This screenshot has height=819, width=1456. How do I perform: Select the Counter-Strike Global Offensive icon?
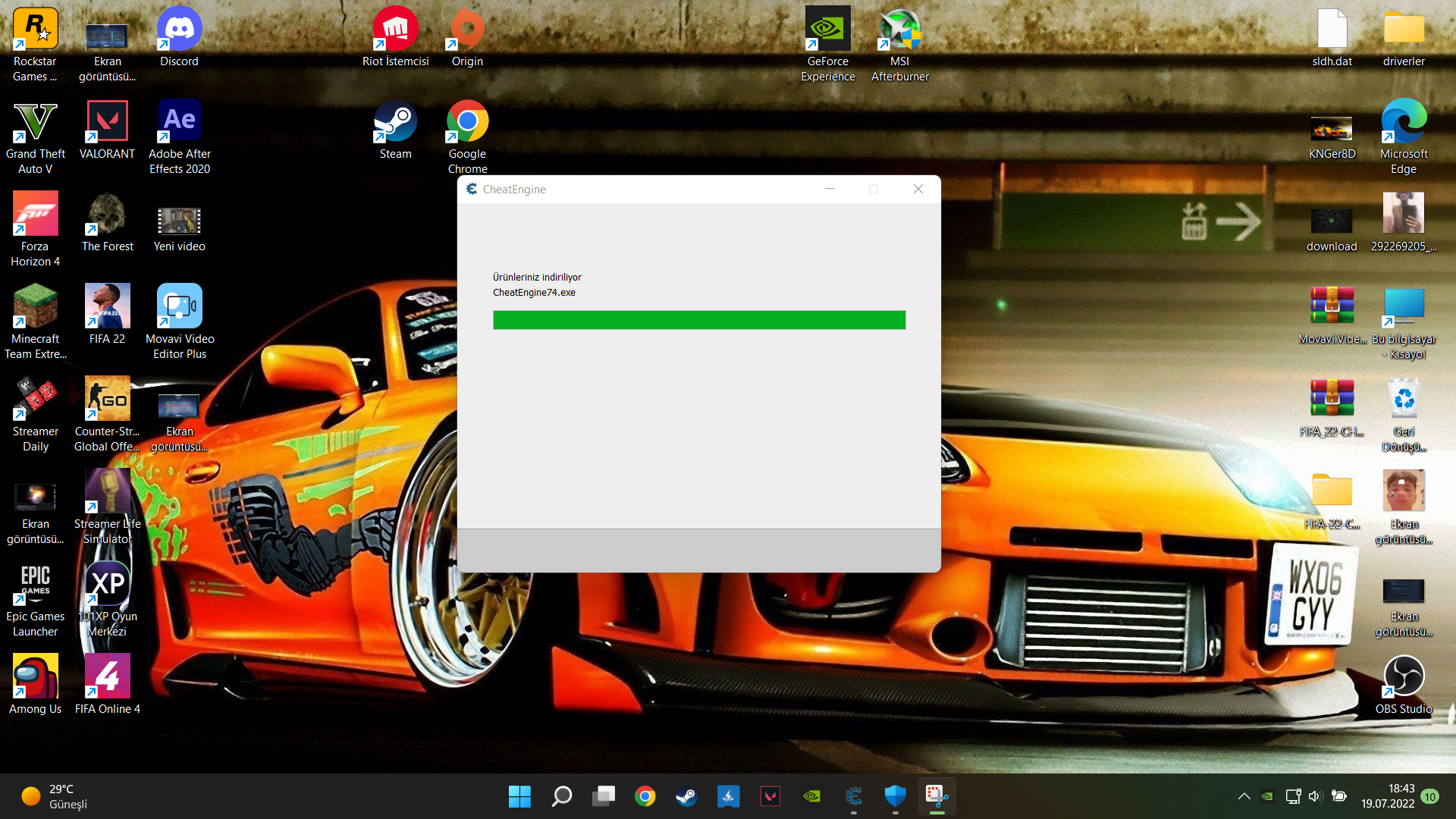coord(107,400)
